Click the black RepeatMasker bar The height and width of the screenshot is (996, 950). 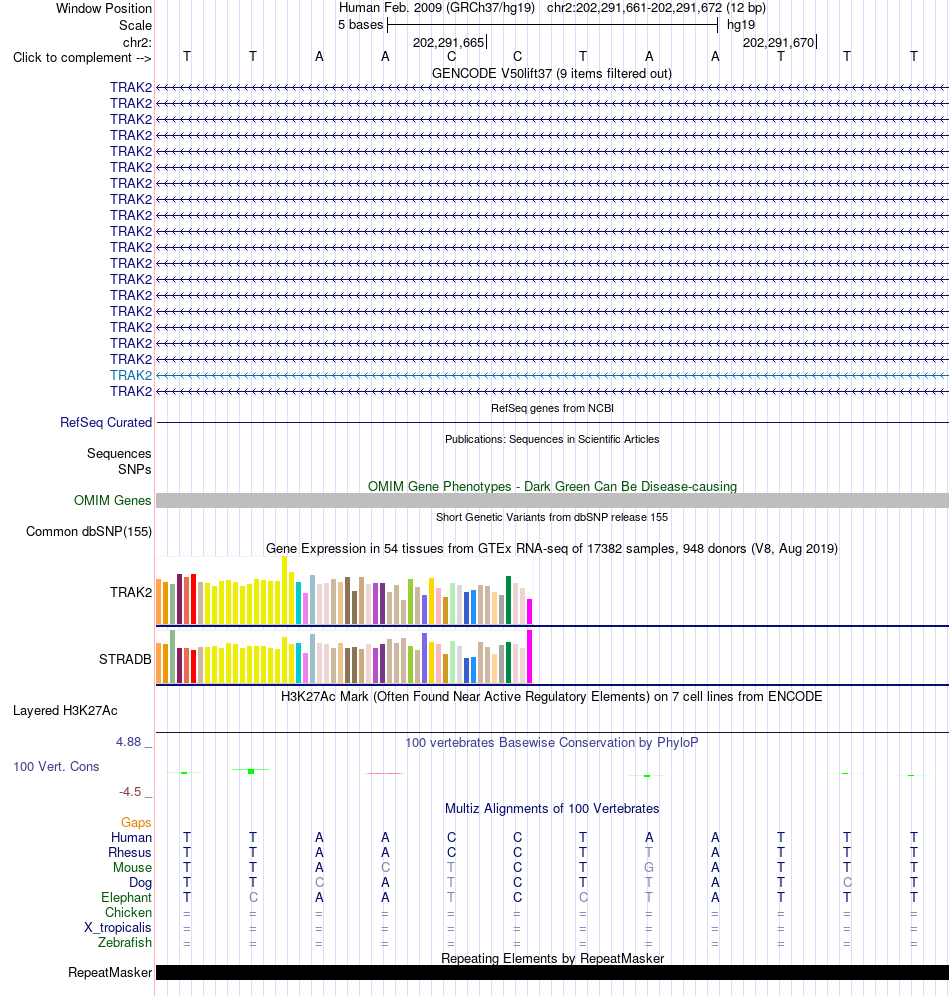552,972
